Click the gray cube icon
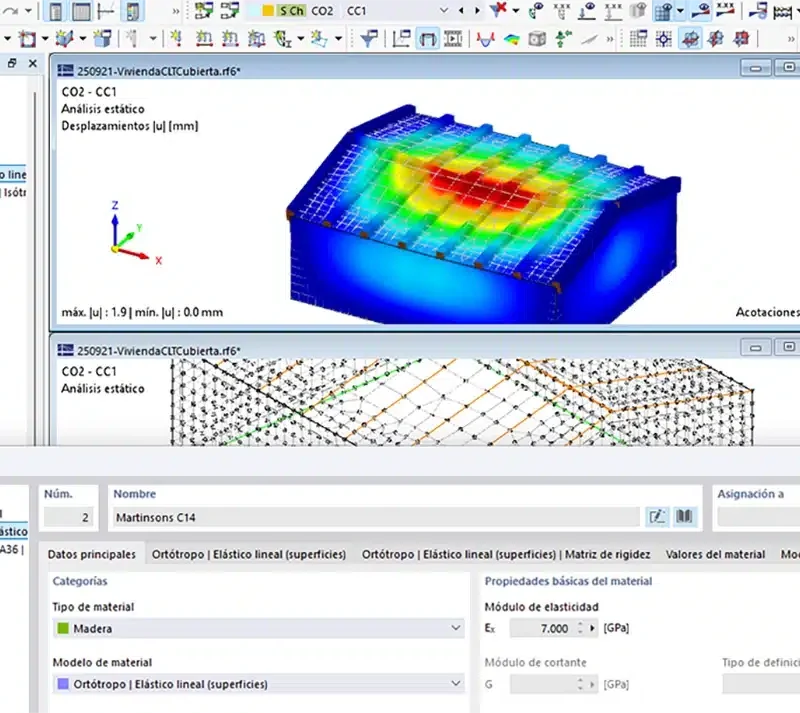The image size is (800, 713). point(537,39)
